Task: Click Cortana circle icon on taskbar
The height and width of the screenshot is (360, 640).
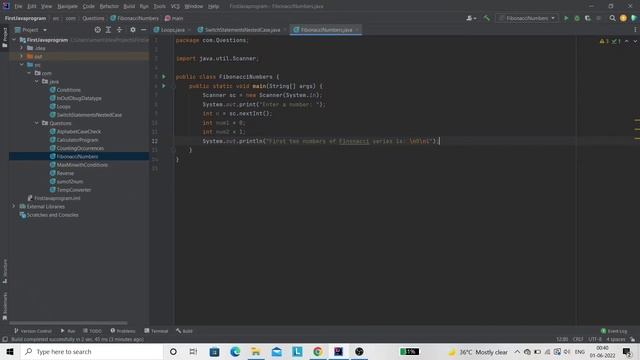Action: click(173, 351)
